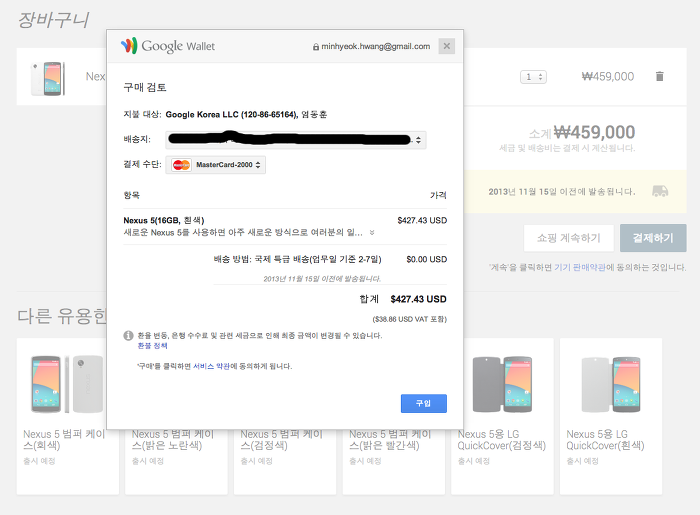Click the MasterCard logo icon
This screenshot has height=515, width=700.
coord(181,165)
